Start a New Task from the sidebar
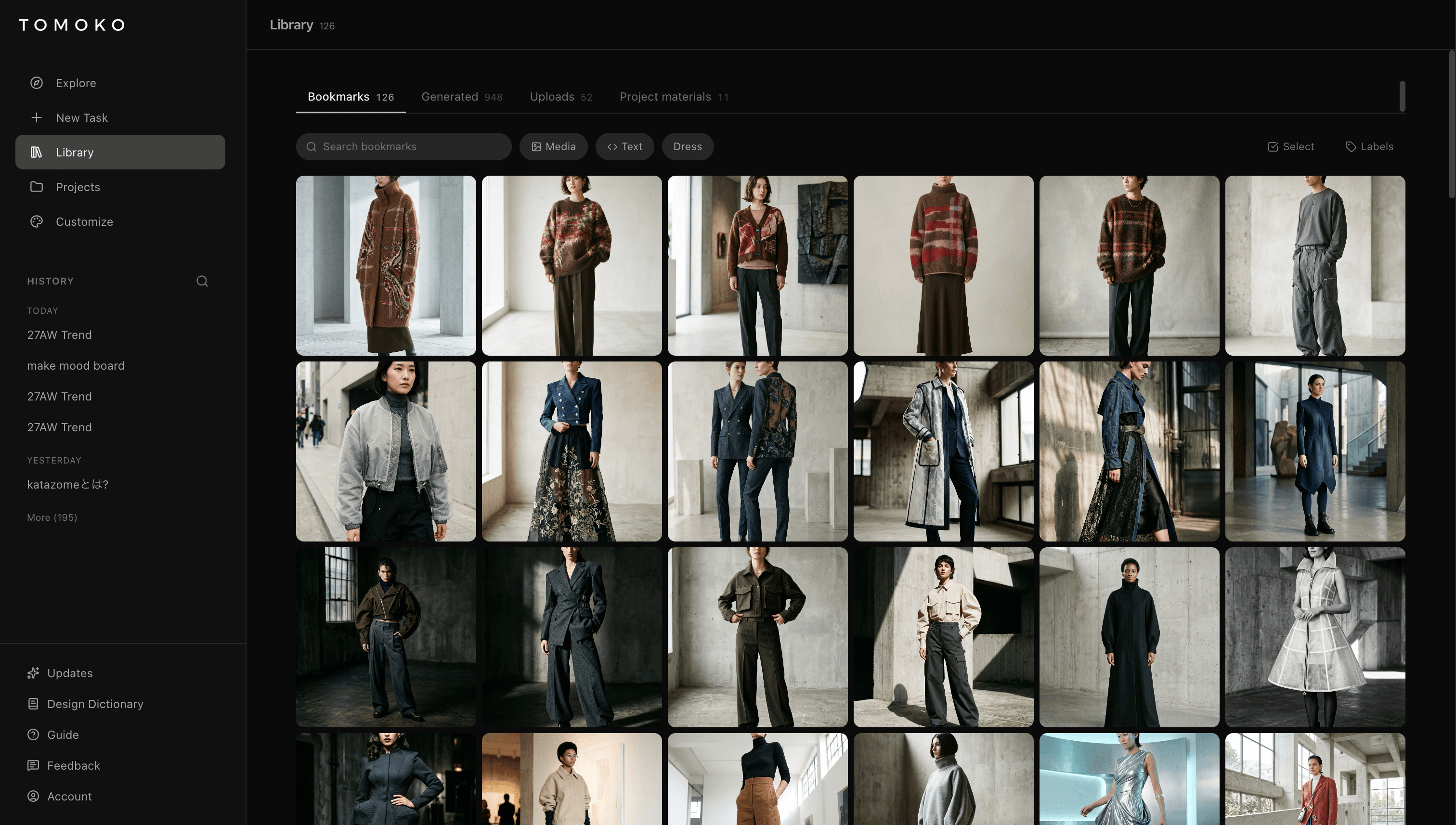Screen dimensions: 1456x825 (x=120, y=117)
